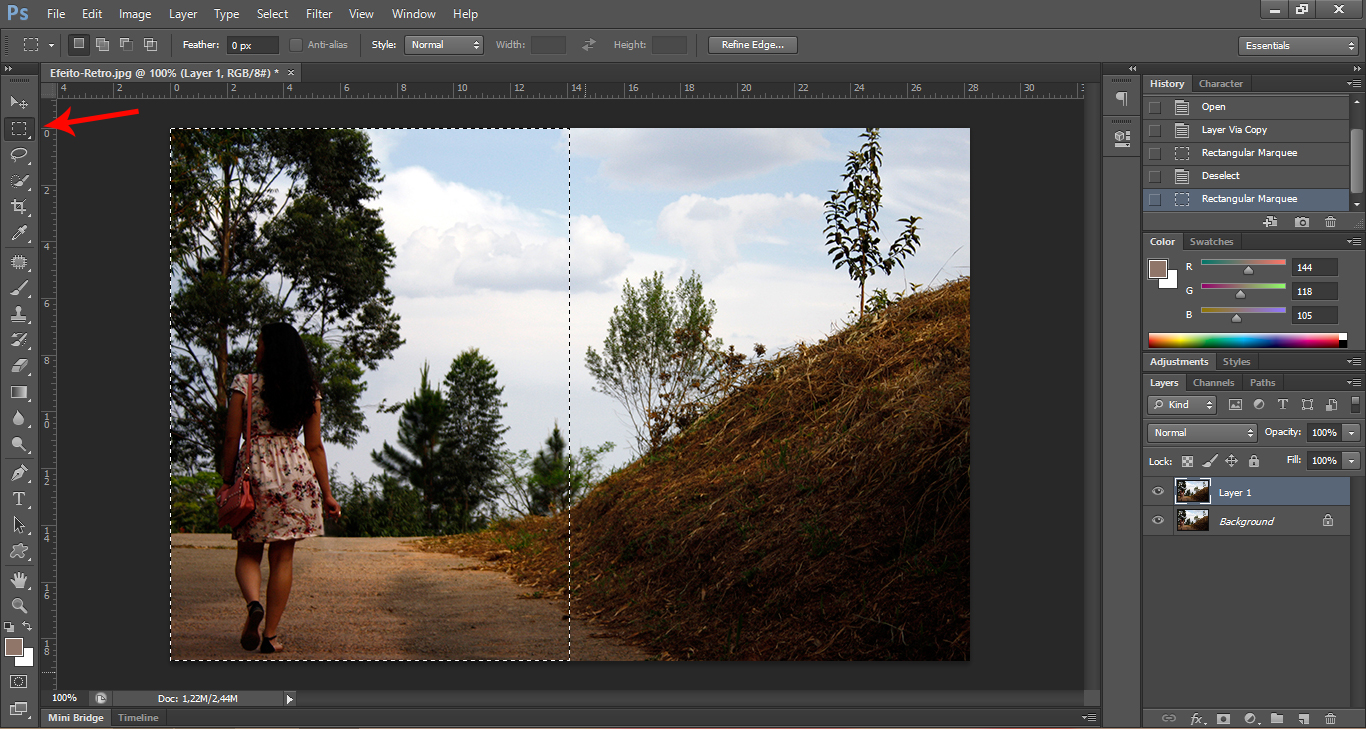
Task: Open the Essentials workspace dropdown
Action: click(1297, 46)
